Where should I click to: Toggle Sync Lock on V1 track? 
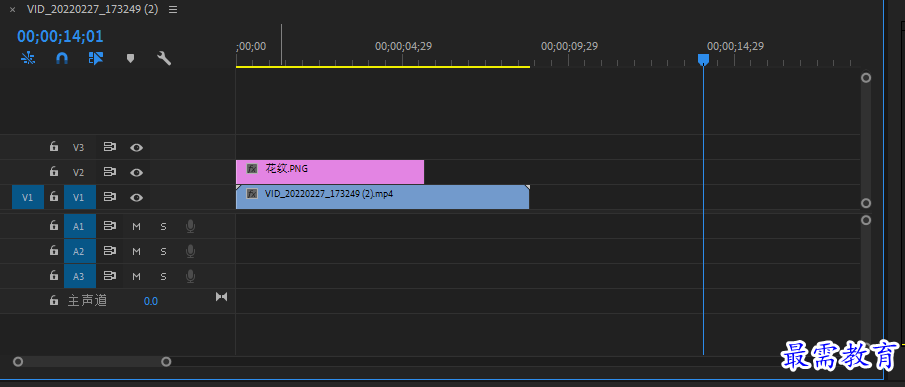[110, 197]
